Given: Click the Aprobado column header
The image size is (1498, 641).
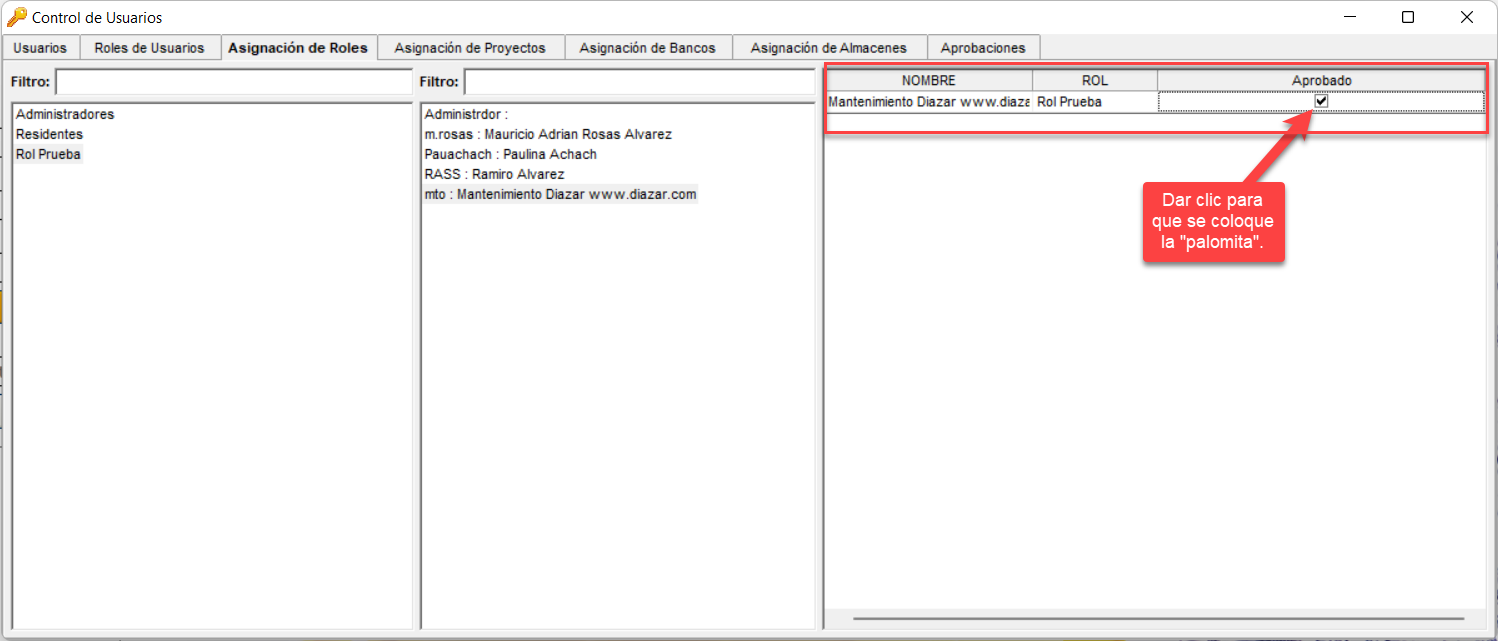Looking at the screenshot, I should (x=1322, y=80).
